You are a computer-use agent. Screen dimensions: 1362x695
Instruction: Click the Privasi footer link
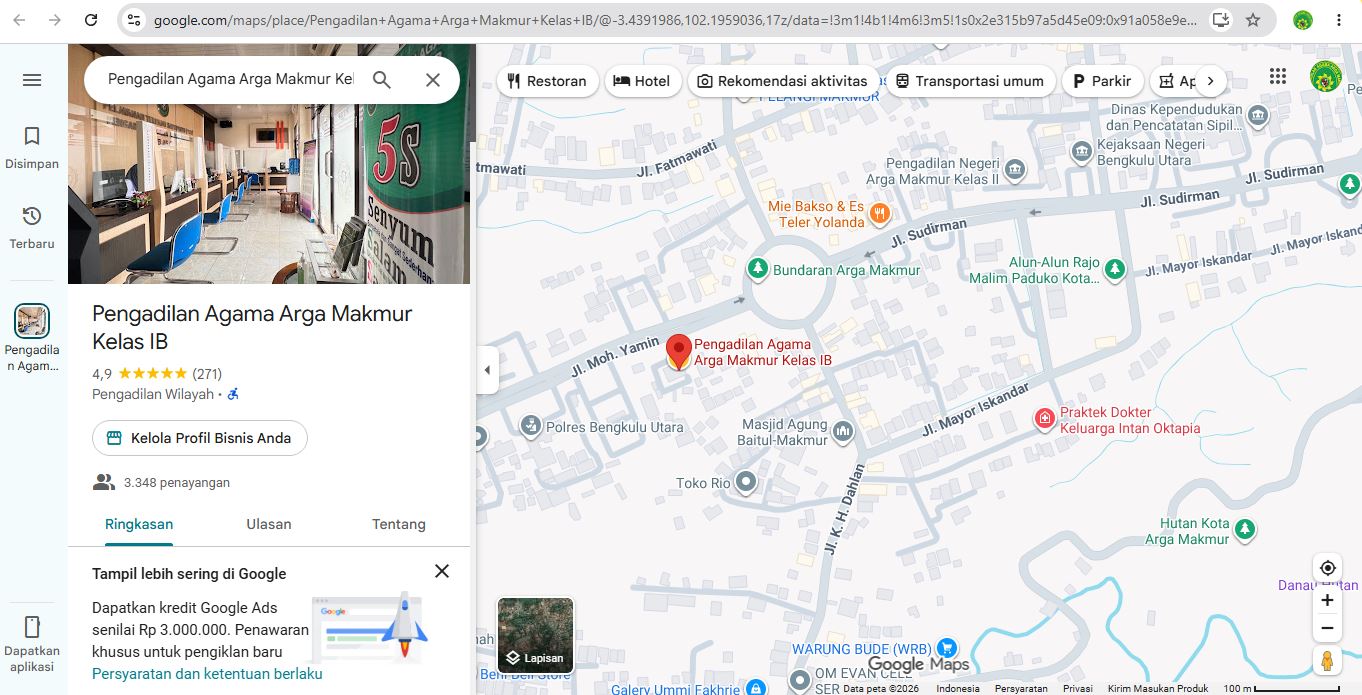click(1078, 688)
